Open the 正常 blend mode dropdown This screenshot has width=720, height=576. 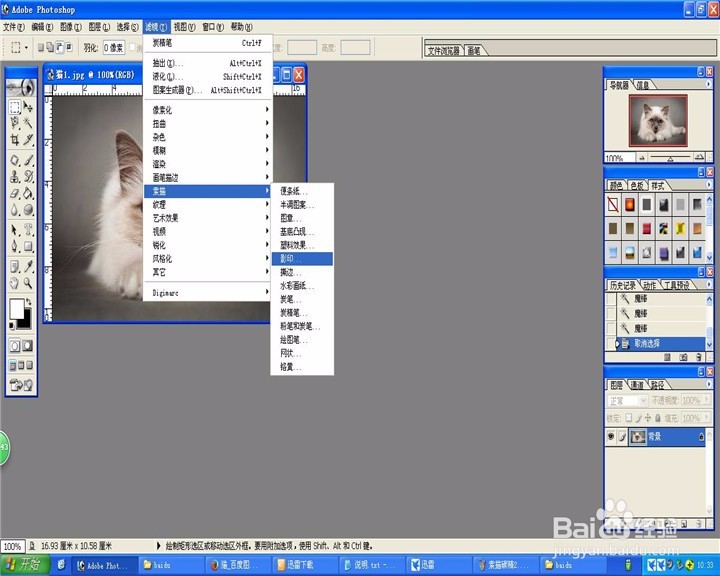(627, 401)
